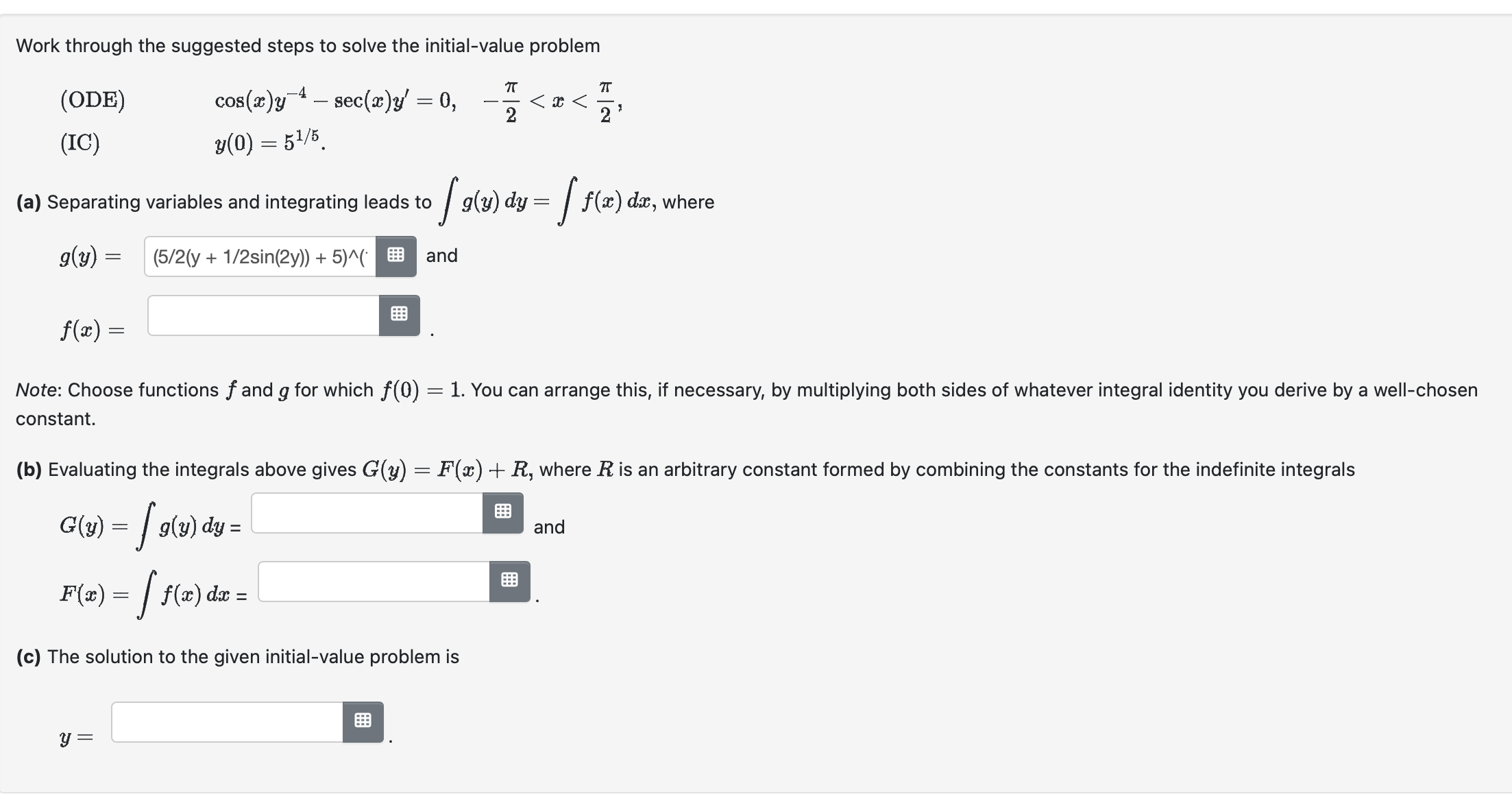
Task: Click inside the final solution y answer box
Action: click(226, 720)
